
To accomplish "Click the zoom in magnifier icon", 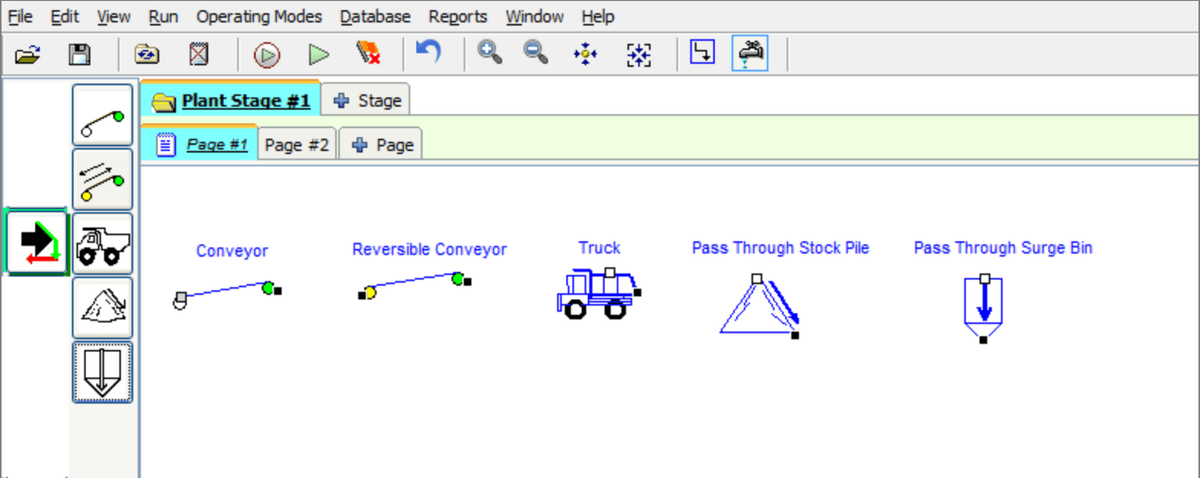I will pos(489,54).
